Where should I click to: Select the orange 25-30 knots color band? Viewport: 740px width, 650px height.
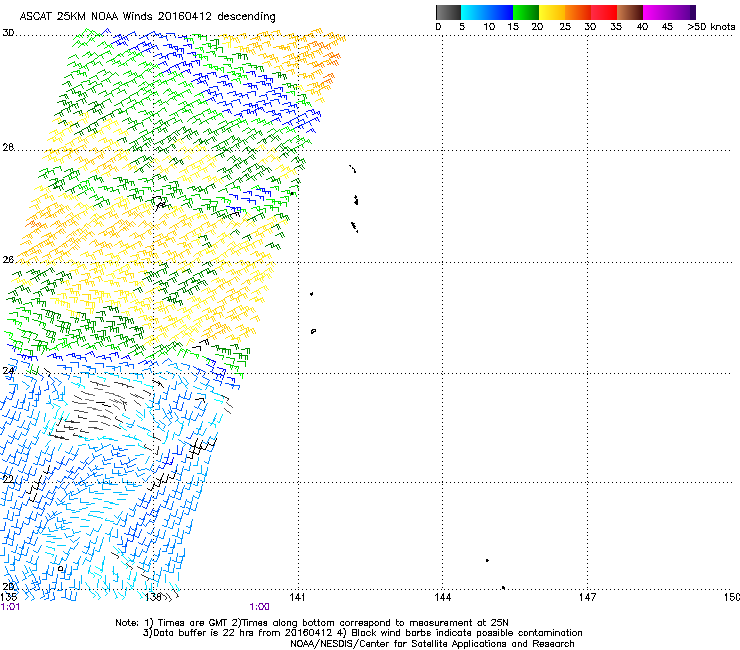tap(578, 12)
